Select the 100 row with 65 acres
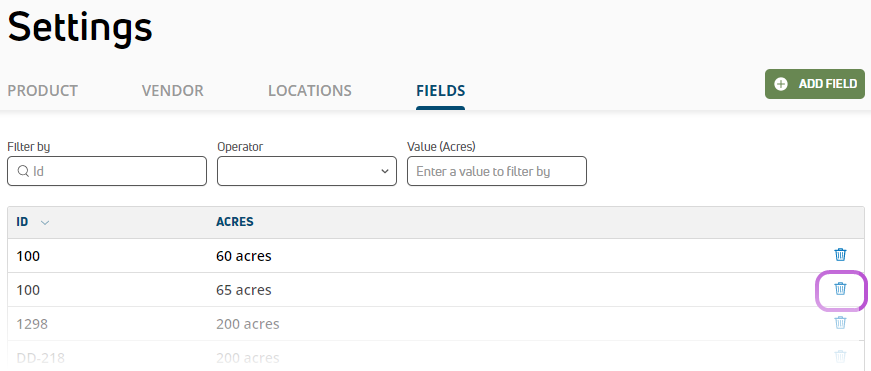Image resolution: width=871 pixels, height=371 pixels. 436,289
